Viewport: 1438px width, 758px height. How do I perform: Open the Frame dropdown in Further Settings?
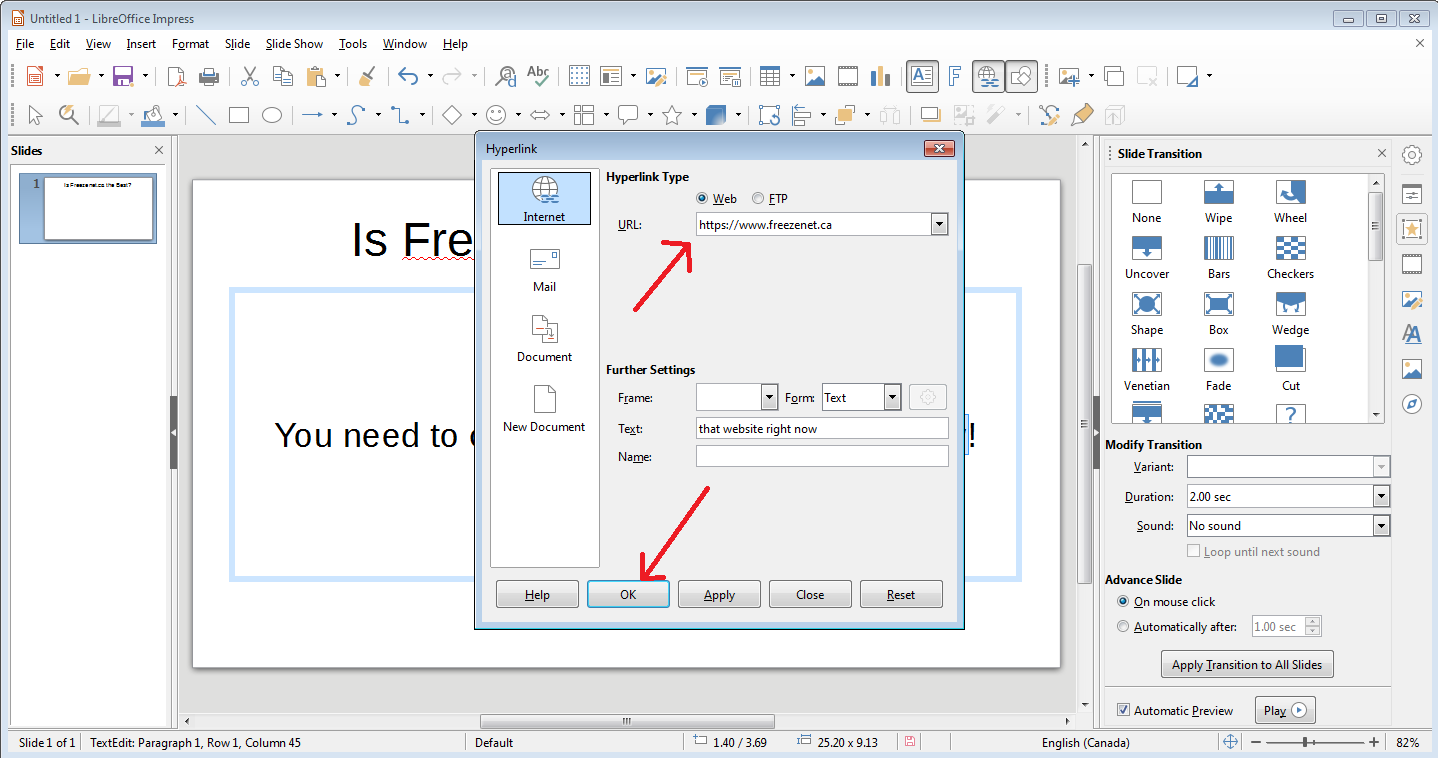[769, 398]
